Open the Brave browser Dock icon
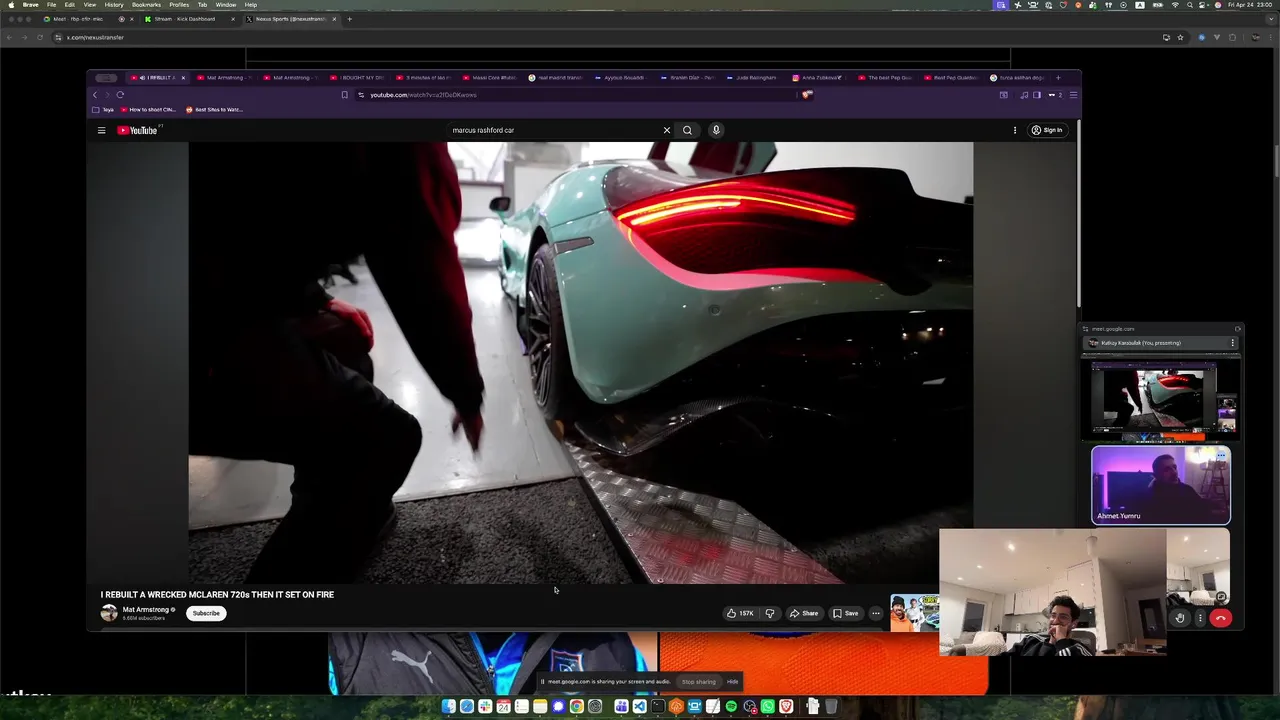The image size is (1280, 720). point(786,707)
